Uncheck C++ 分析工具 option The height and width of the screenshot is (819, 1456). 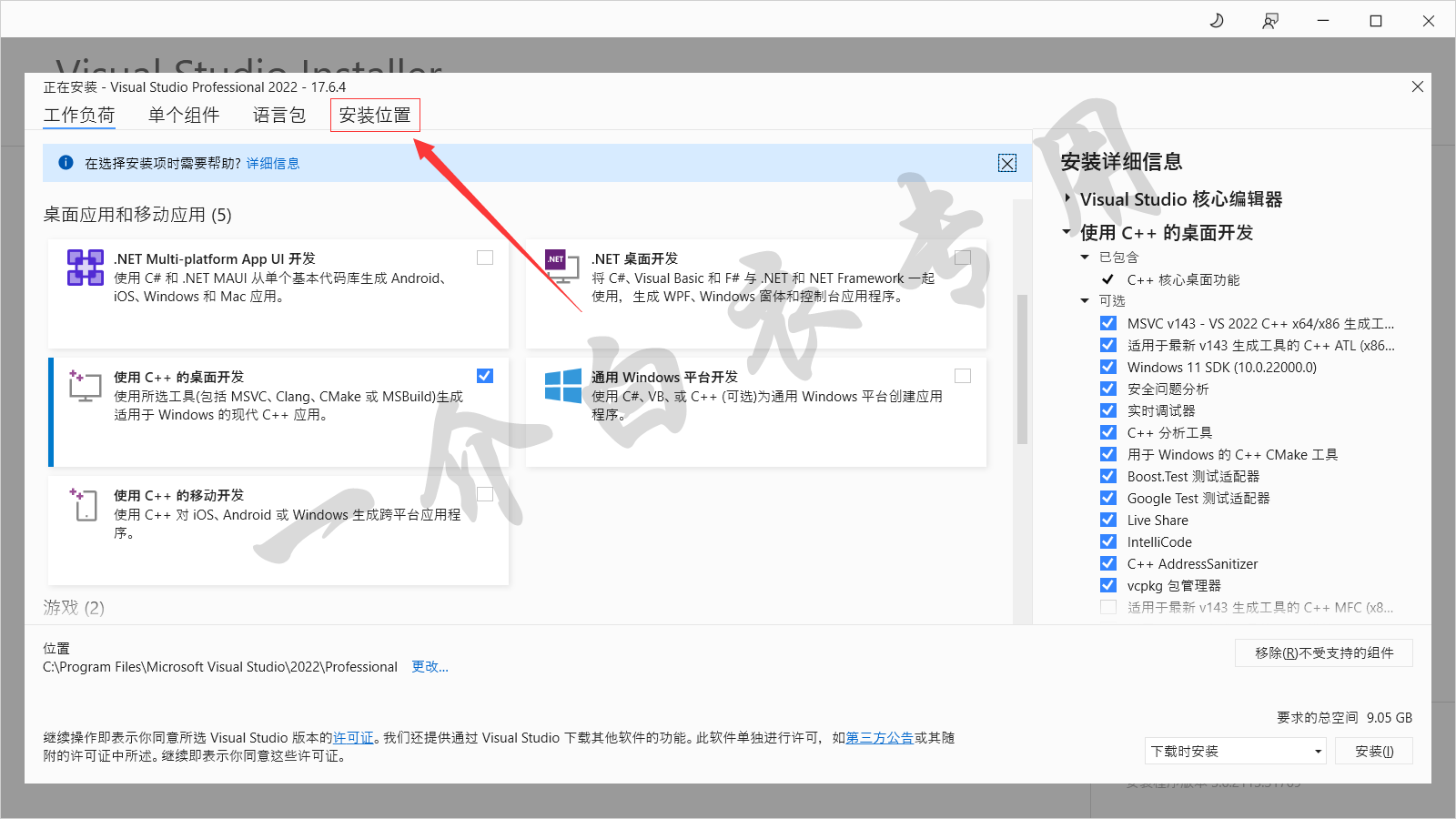pyautogui.click(x=1108, y=432)
